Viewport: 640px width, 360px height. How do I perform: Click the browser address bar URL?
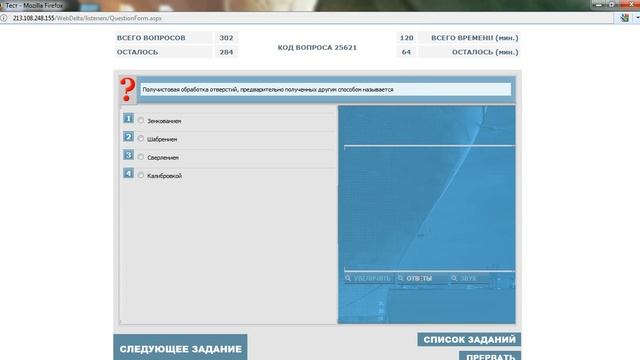87,18
